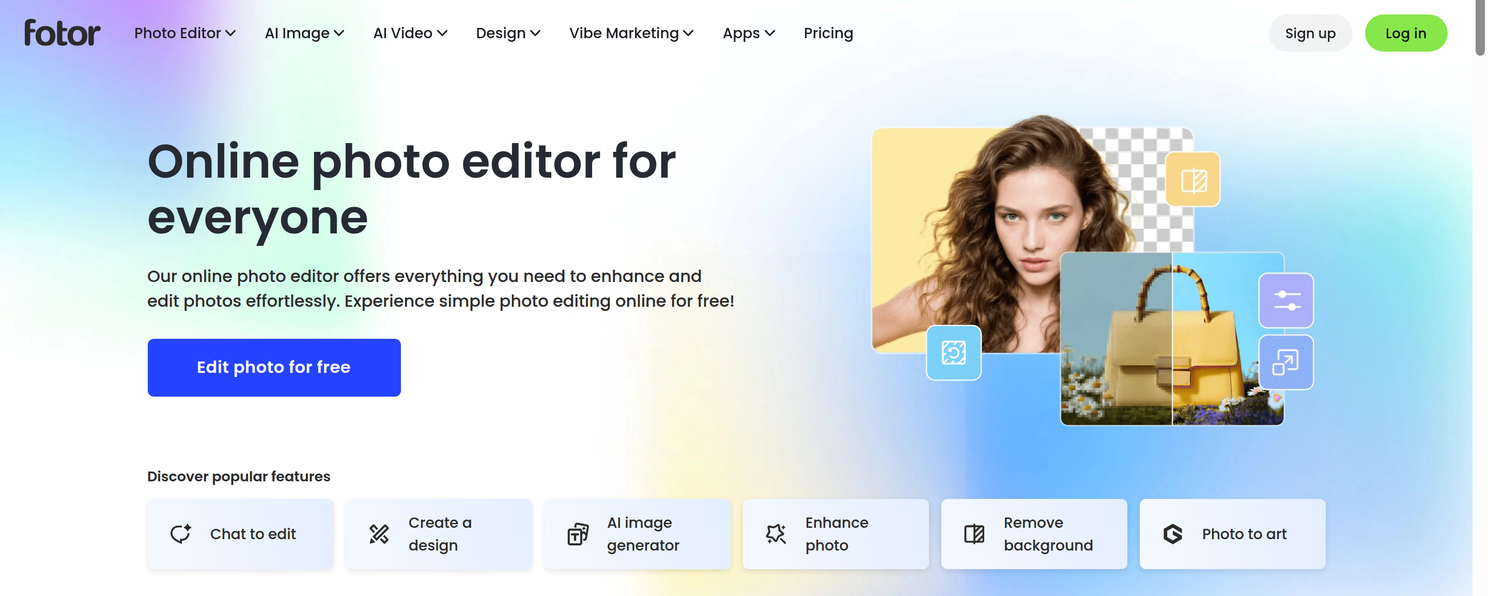Screen dimensions: 1488x596
Task: Click the Edit photo for free button
Action: pos(274,367)
